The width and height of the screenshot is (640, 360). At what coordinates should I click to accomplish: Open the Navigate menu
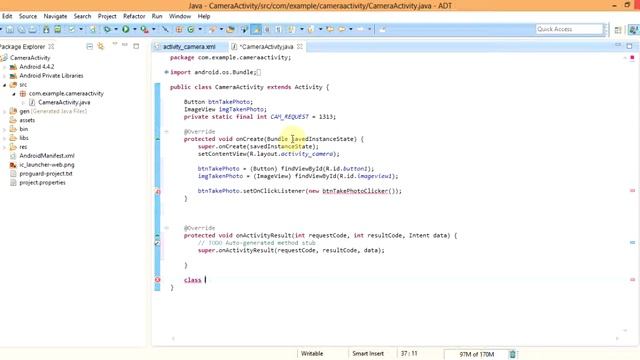pos(55,16)
